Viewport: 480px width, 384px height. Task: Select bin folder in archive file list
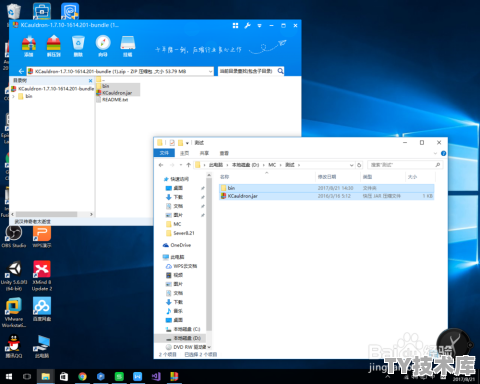click(103, 86)
